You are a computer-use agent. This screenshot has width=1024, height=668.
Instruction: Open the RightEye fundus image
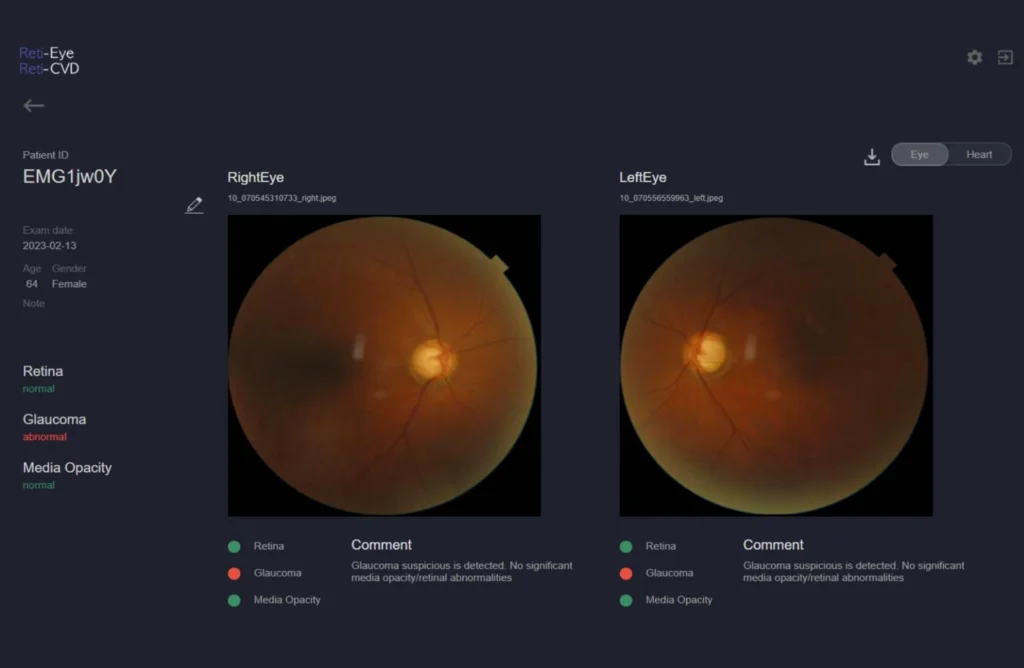(384, 366)
